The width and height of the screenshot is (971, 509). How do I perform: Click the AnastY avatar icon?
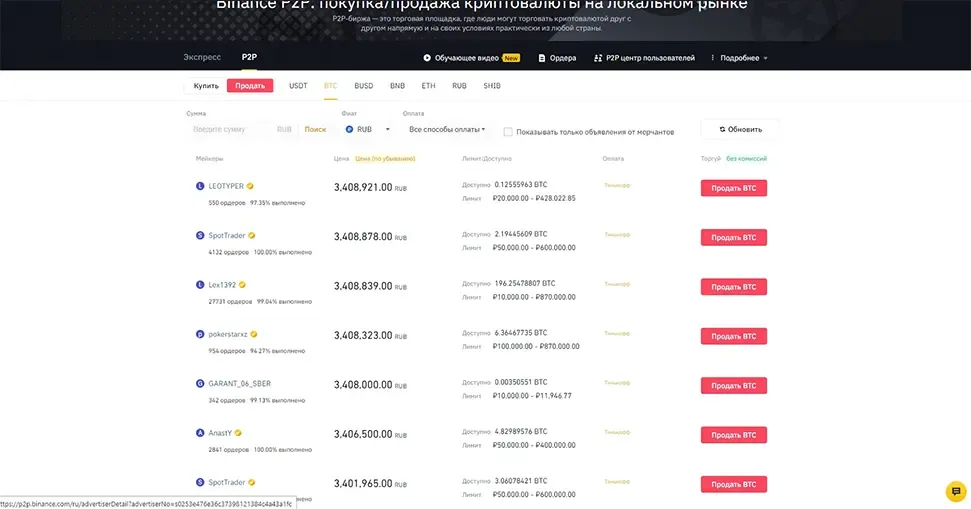pos(200,433)
